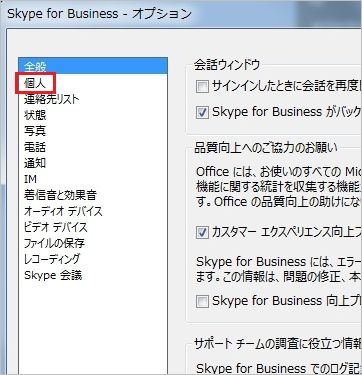Screen dimensions: 362x375
Task: Select 通知 in the list
Action: [35, 163]
